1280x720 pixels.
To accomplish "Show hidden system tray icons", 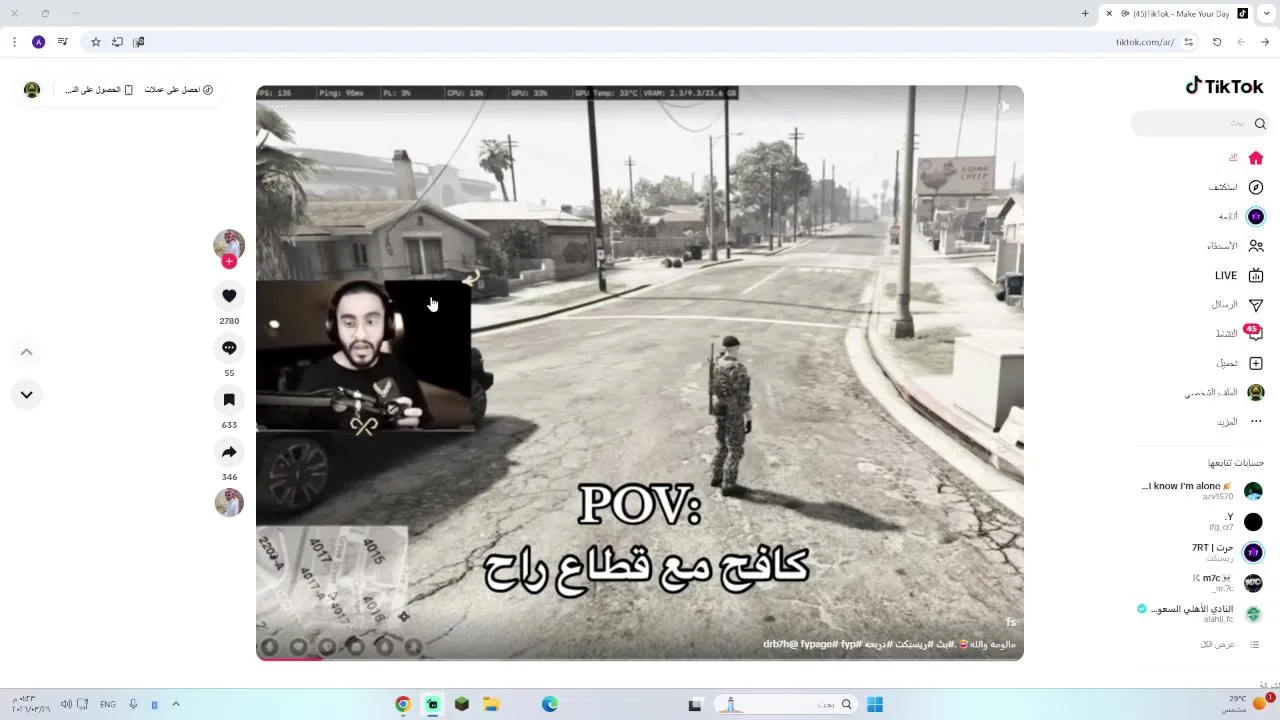I will (176, 705).
